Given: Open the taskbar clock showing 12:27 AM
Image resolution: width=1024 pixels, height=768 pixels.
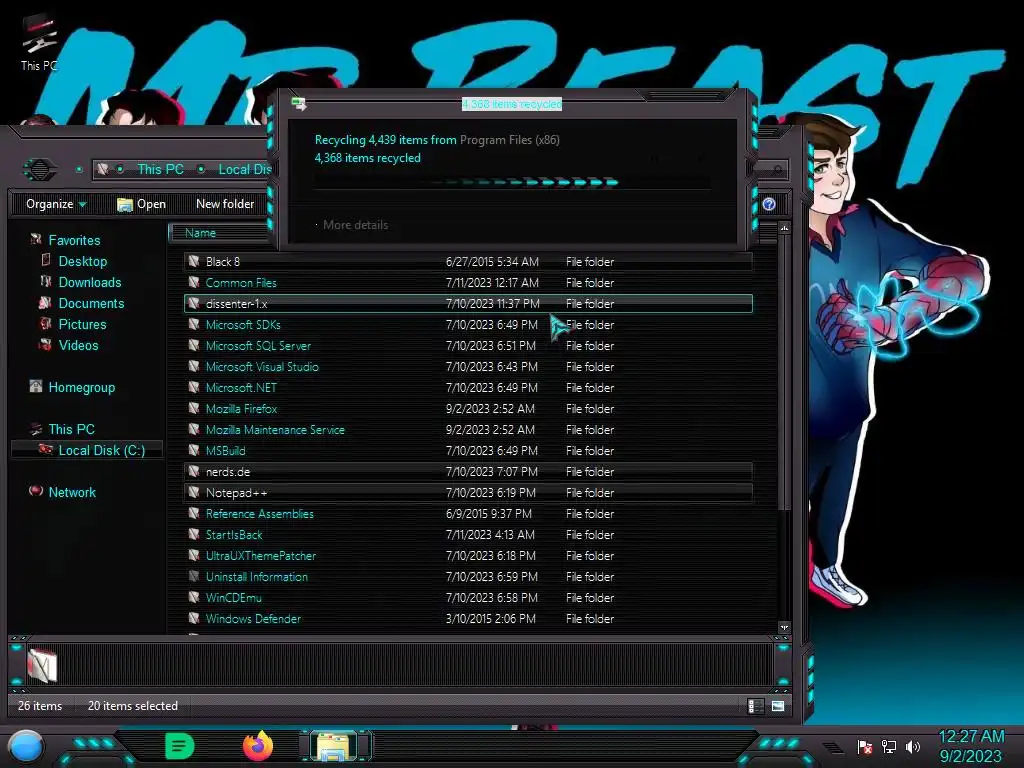Looking at the screenshot, I should click(x=971, y=746).
